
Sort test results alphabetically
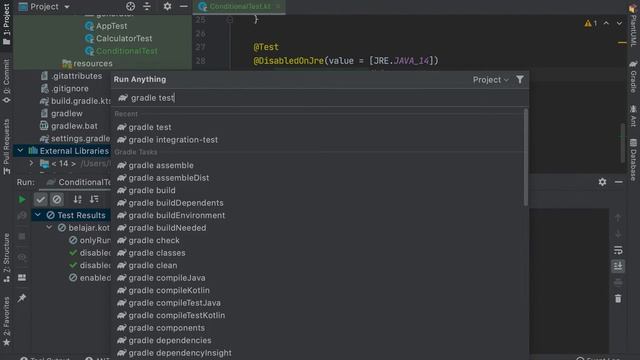(x=78, y=200)
